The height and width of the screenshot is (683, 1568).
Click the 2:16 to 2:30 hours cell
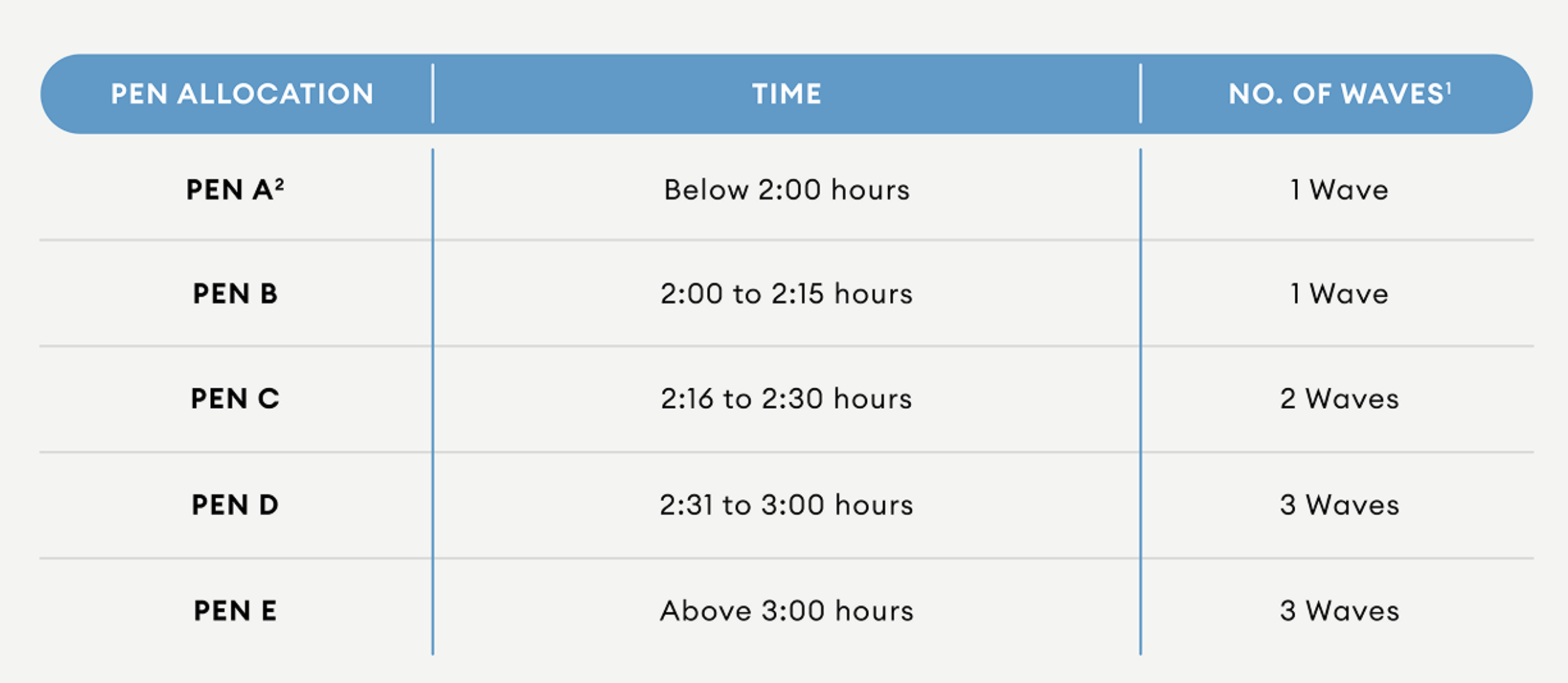pos(787,399)
